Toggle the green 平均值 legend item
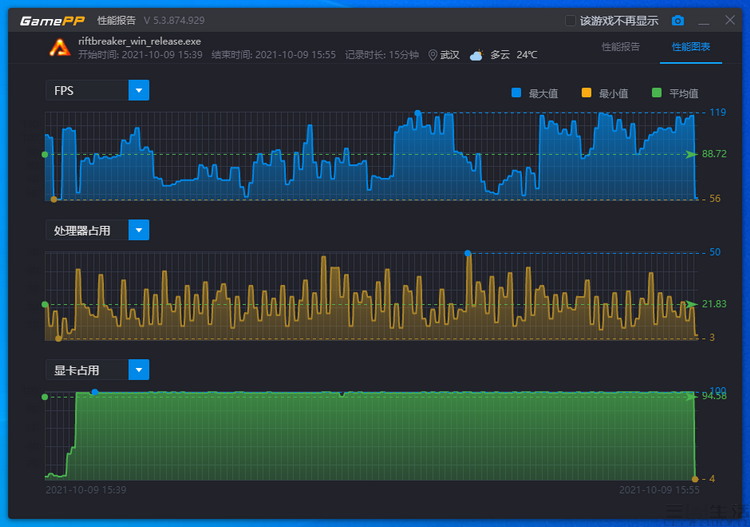This screenshot has width=750, height=527. coord(657,92)
